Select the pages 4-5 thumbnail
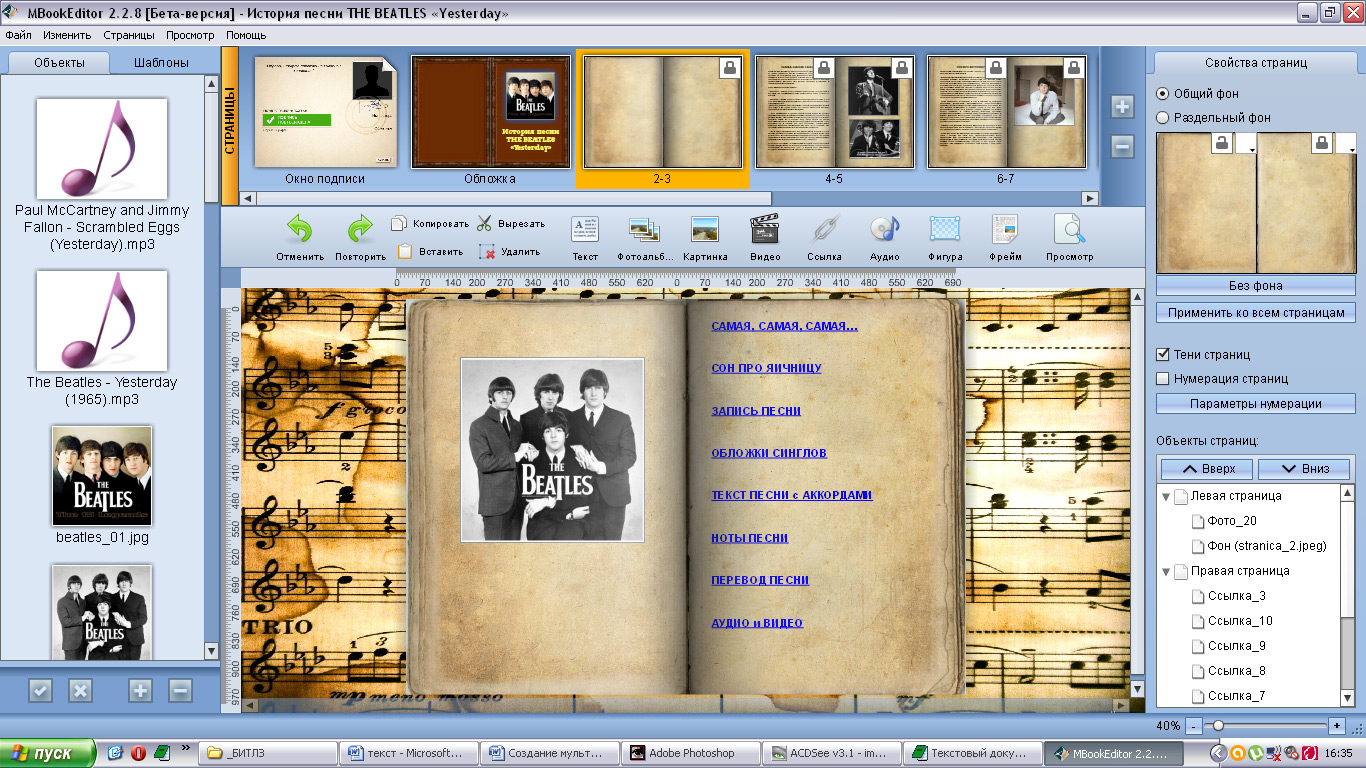Image resolution: width=1366 pixels, height=768 pixels. click(x=834, y=112)
